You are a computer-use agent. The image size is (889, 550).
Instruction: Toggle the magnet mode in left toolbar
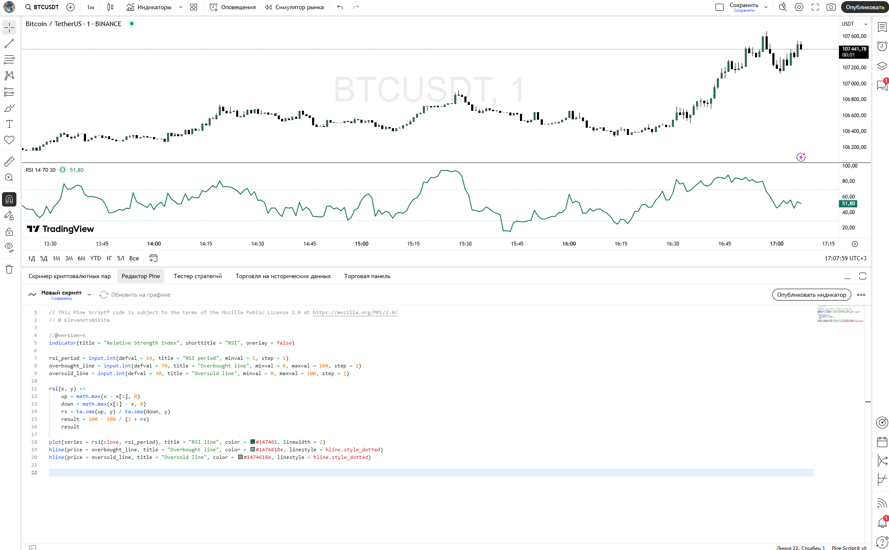(9, 199)
